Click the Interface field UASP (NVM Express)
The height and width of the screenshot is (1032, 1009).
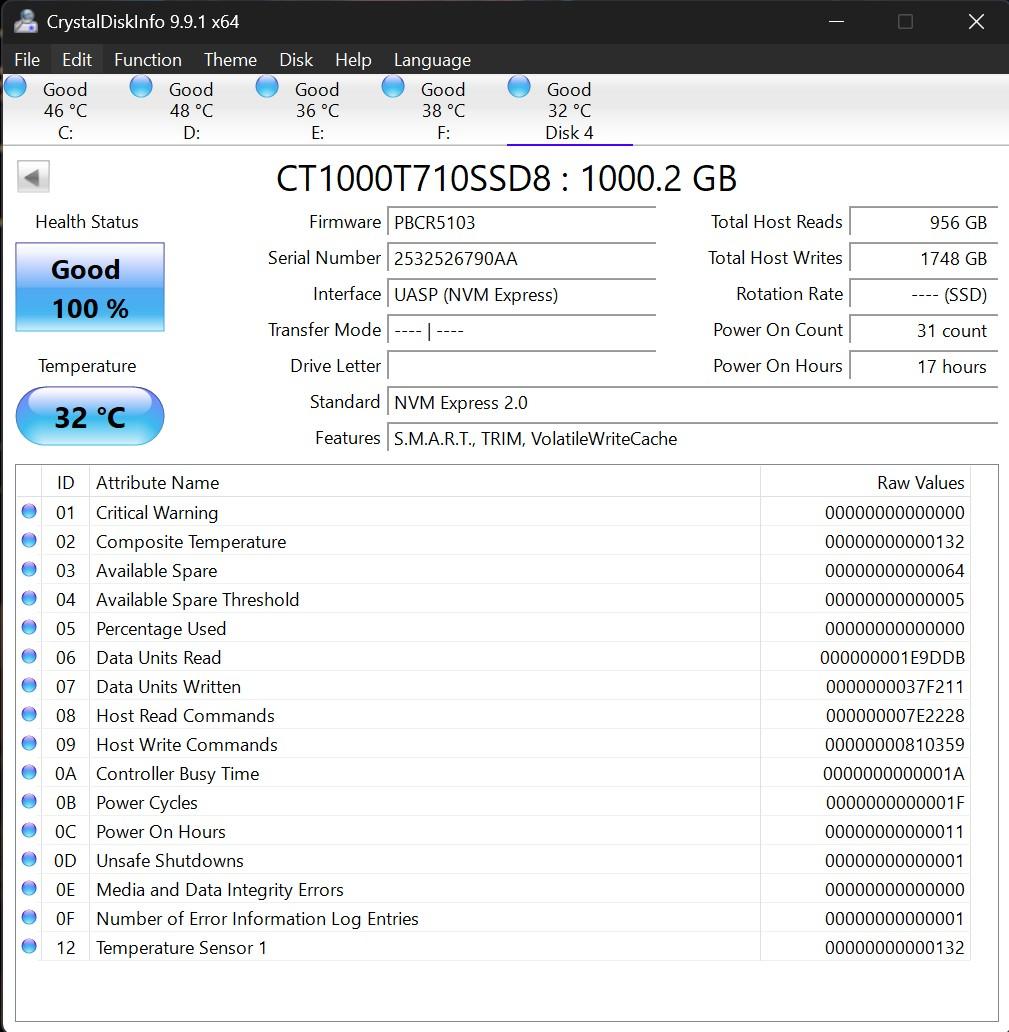coord(522,294)
